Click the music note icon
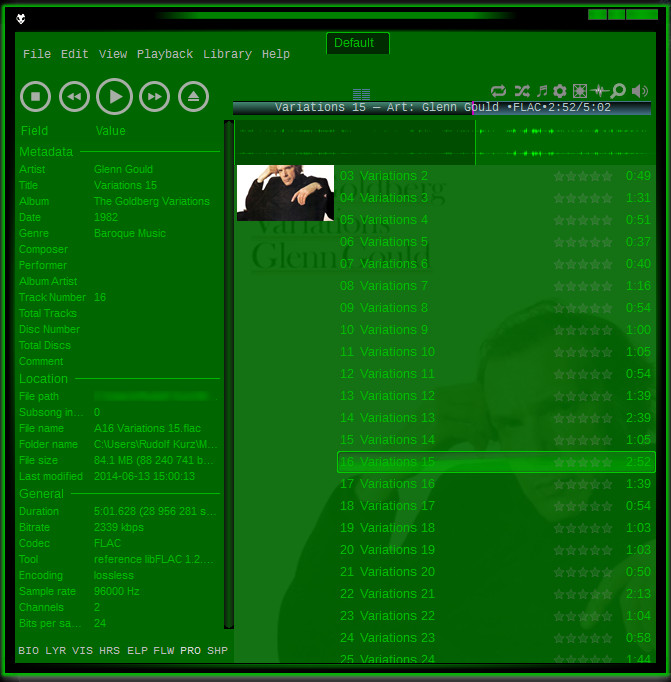Screen dimensions: 671x682 (x=542, y=91)
